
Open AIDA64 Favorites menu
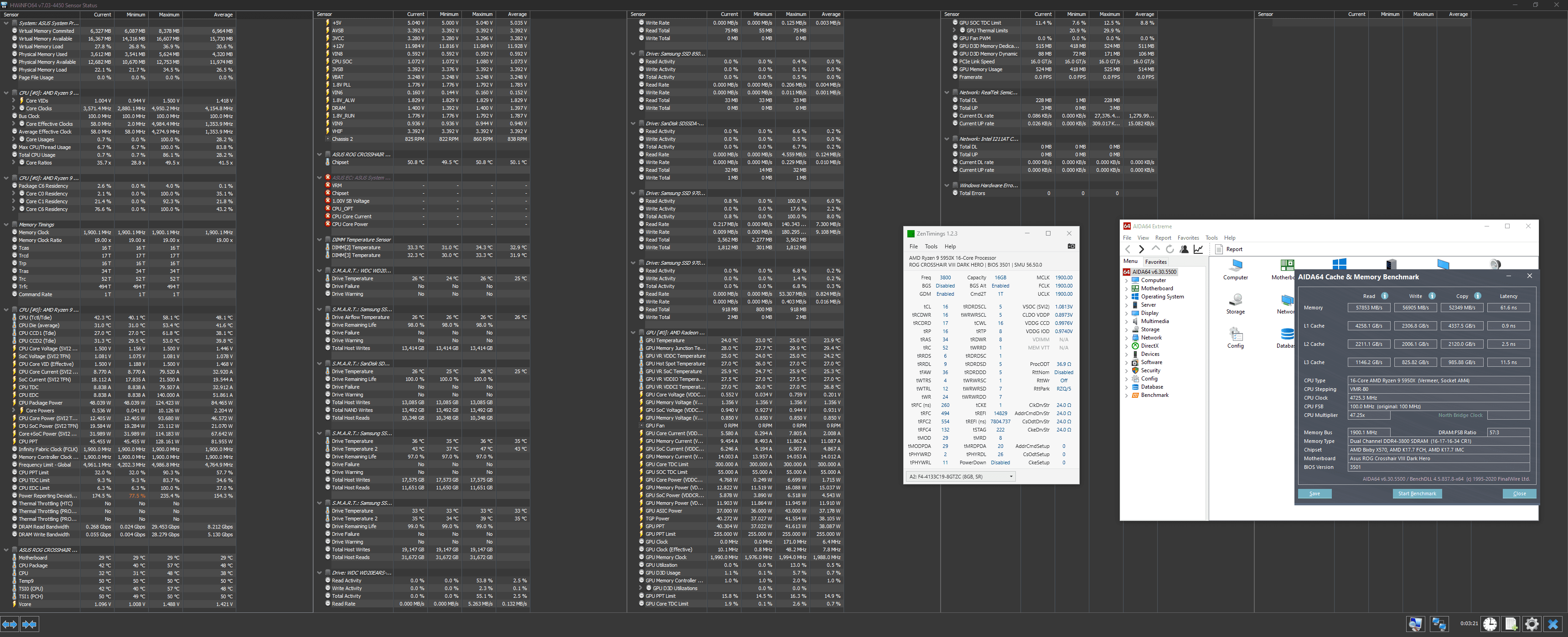click(1188, 238)
